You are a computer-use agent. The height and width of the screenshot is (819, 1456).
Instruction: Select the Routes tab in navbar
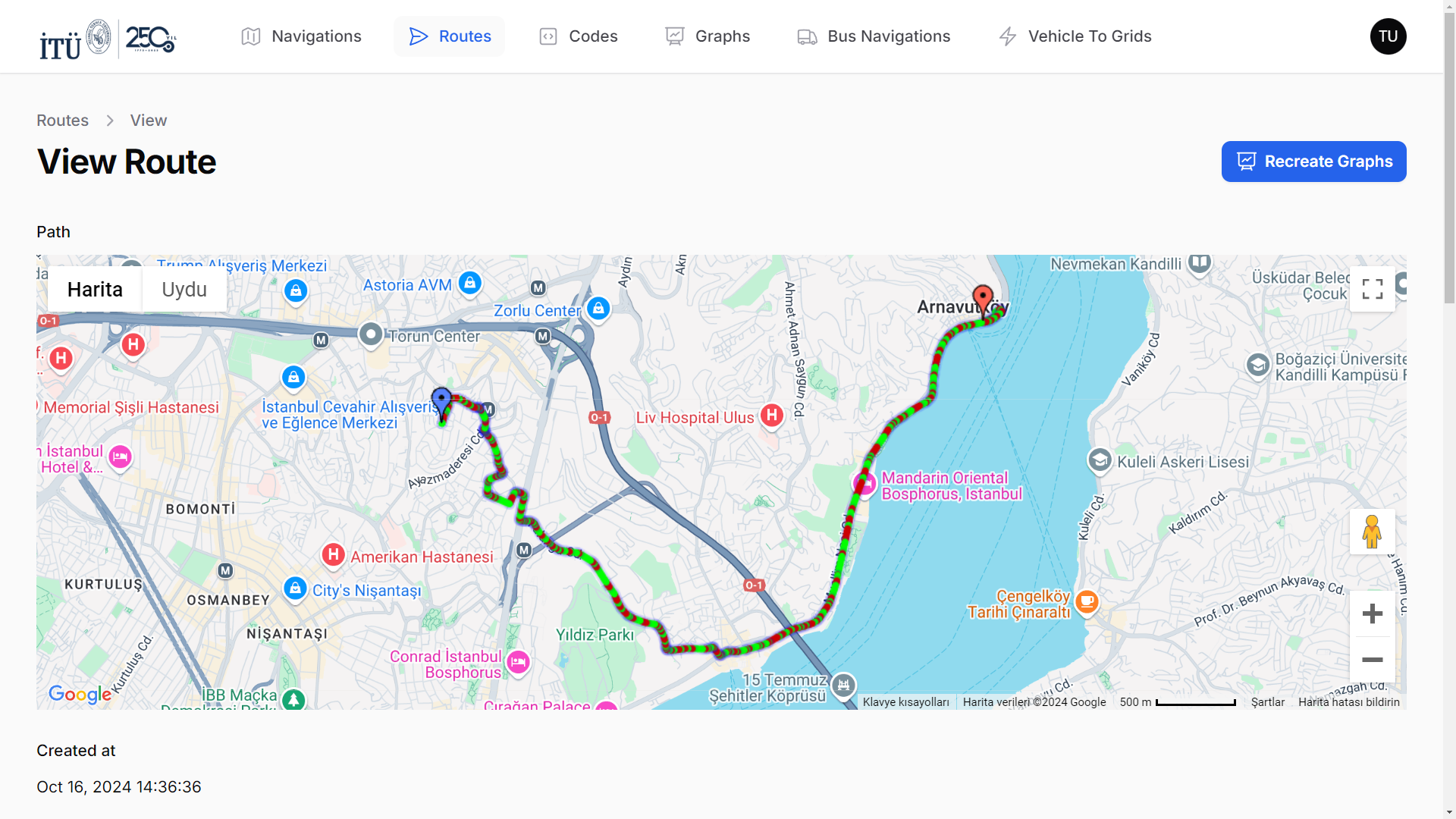[x=450, y=36]
